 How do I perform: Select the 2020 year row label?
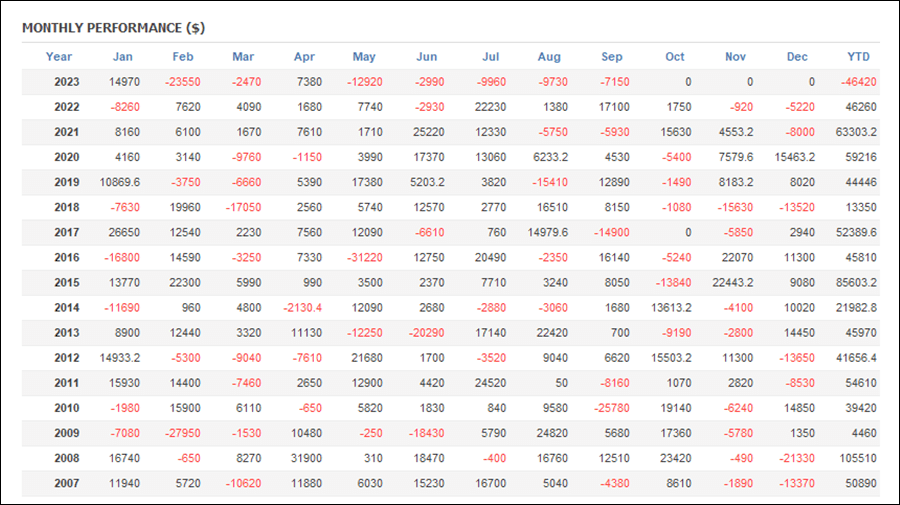click(x=67, y=157)
